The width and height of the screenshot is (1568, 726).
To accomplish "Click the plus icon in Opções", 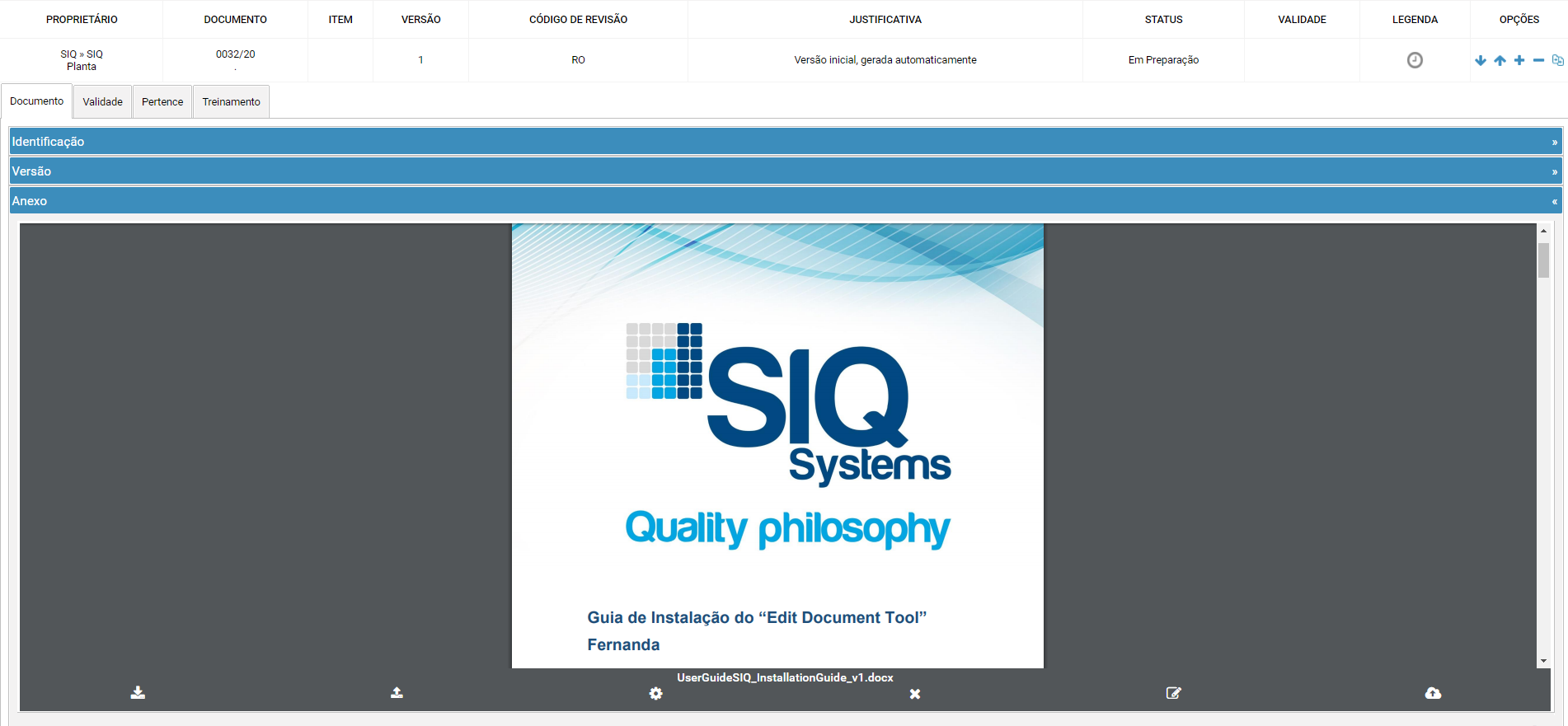I will tap(1519, 60).
